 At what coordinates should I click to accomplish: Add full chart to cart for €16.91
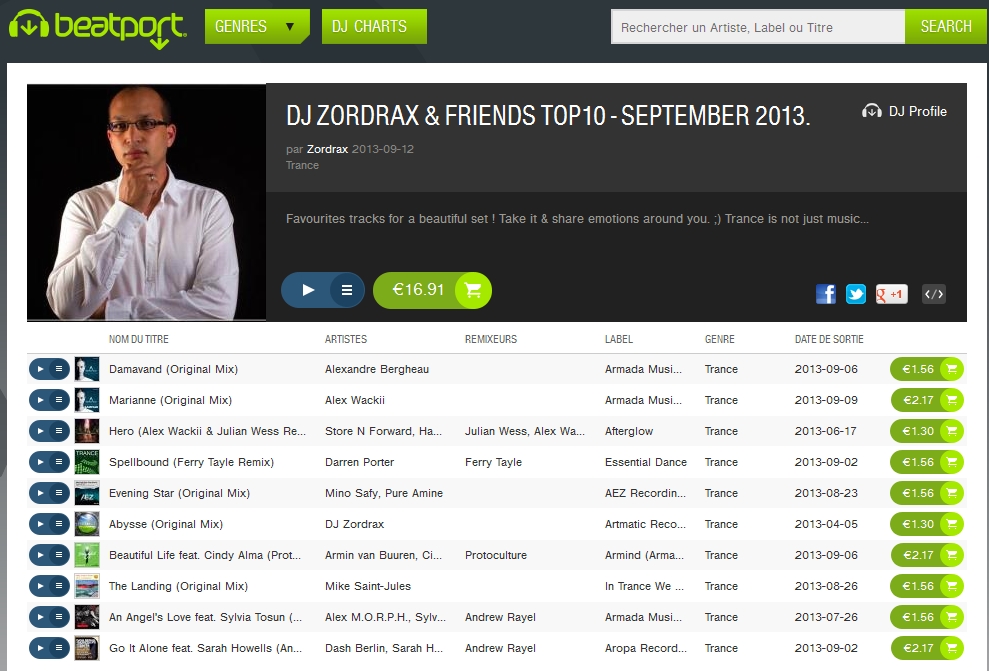tap(432, 290)
